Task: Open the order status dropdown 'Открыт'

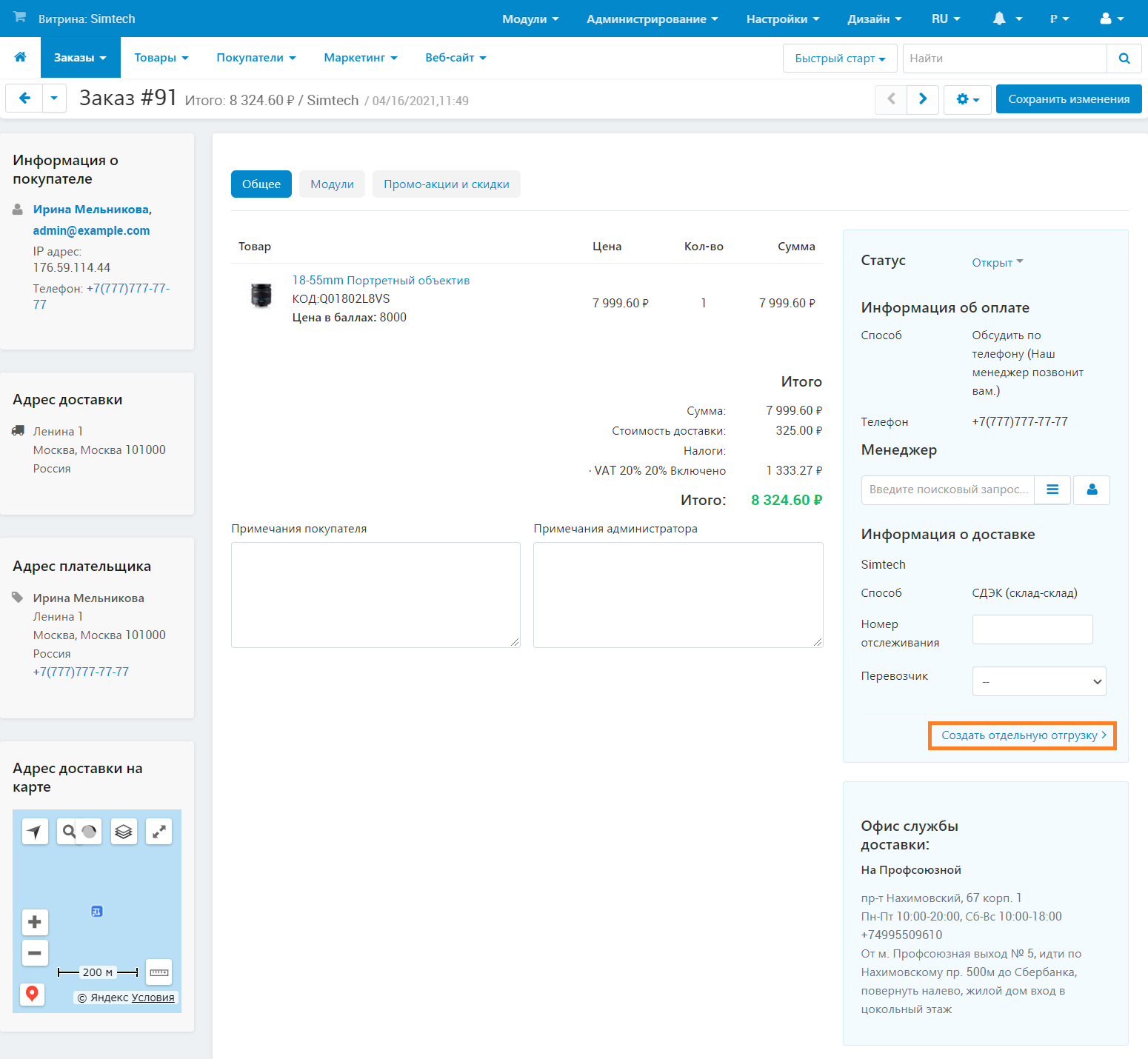Action: [x=997, y=262]
